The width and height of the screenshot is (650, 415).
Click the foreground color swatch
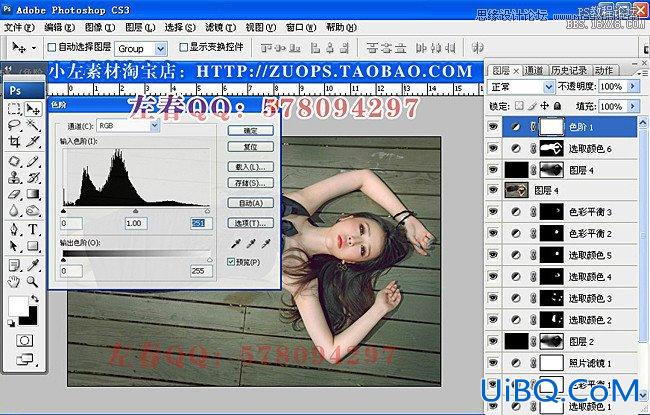coord(18,306)
